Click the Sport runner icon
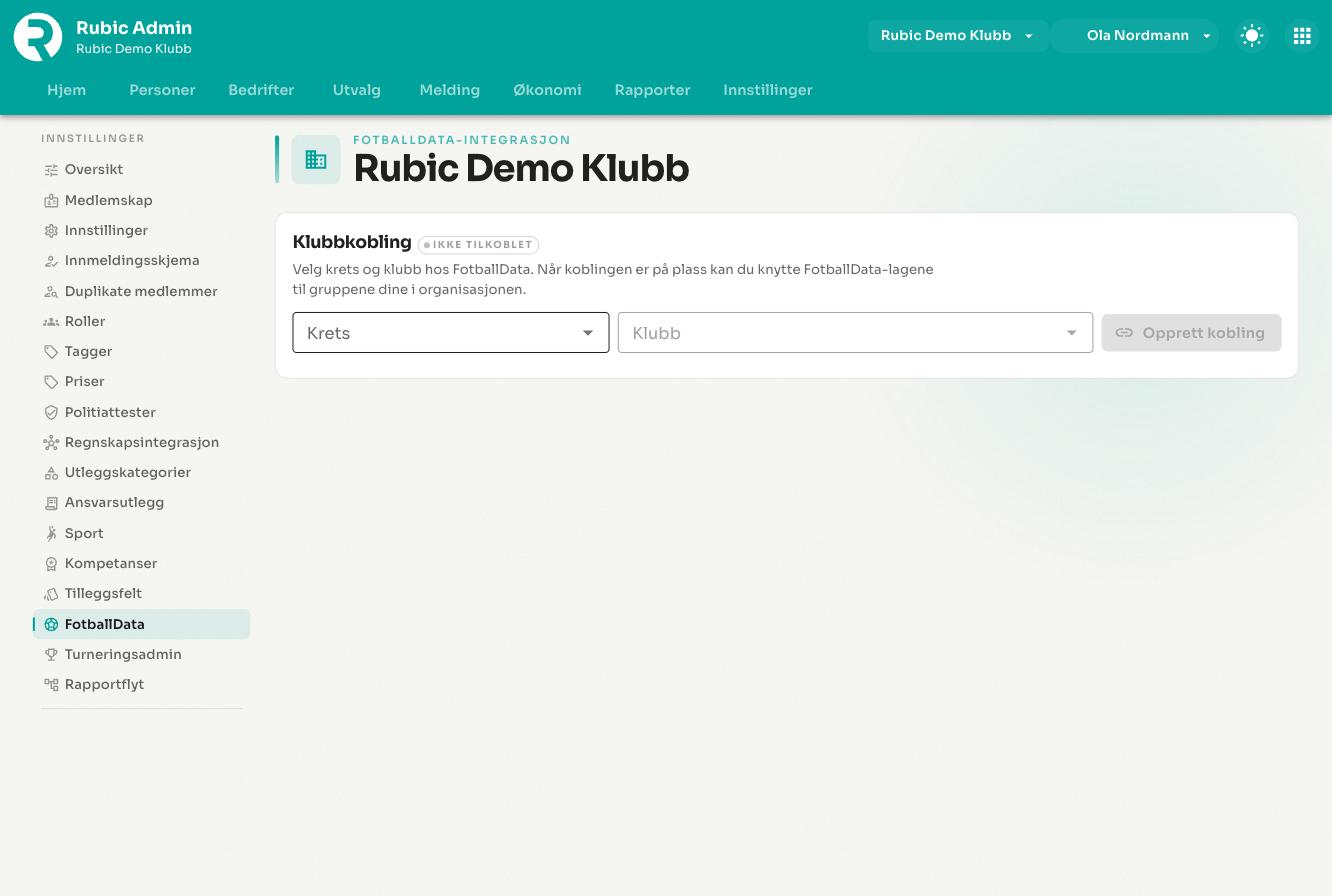 tap(51, 533)
